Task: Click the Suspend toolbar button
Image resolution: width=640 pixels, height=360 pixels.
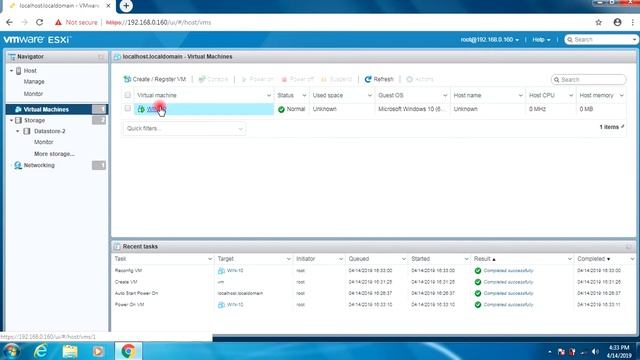Action: pos(336,79)
